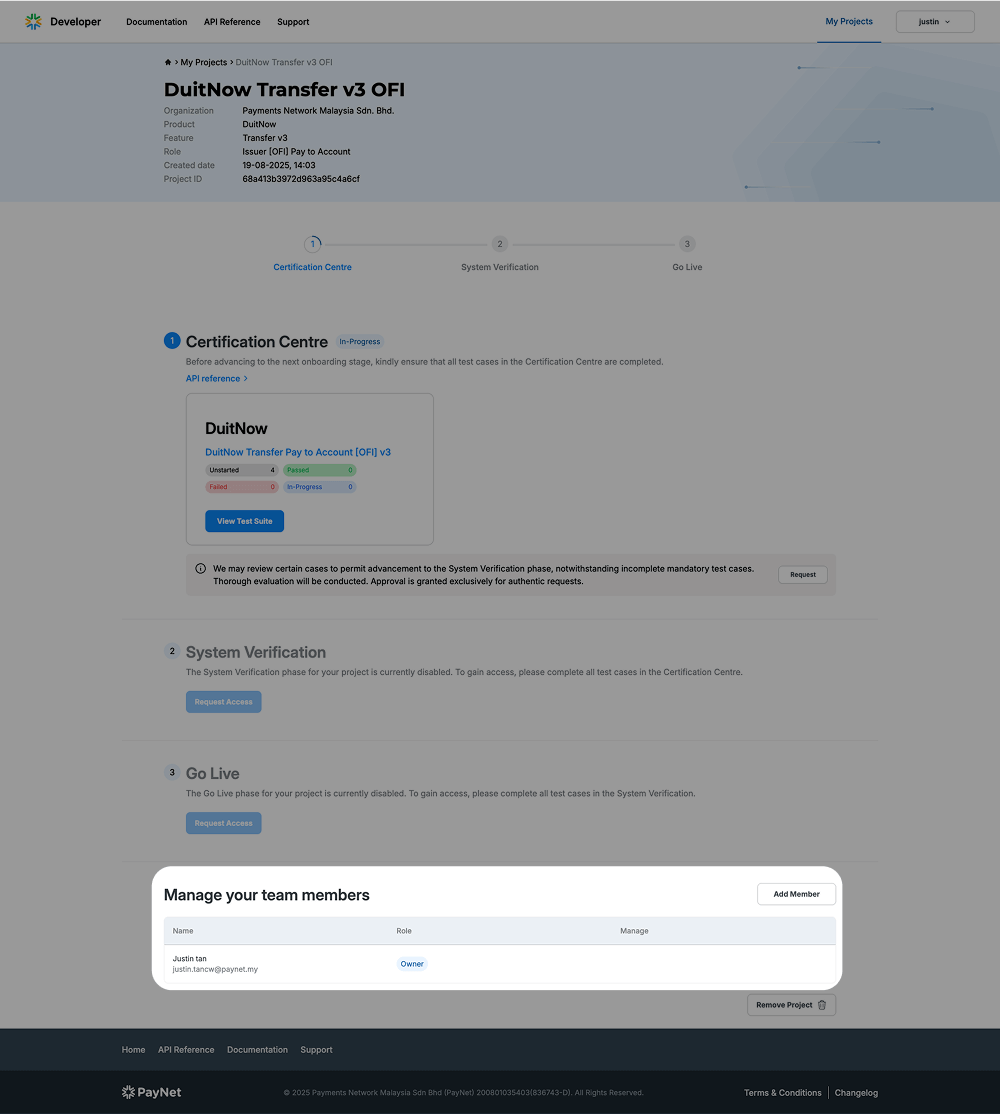Click the Request button in notice
This screenshot has height=1114, width=1000.
point(803,575)
